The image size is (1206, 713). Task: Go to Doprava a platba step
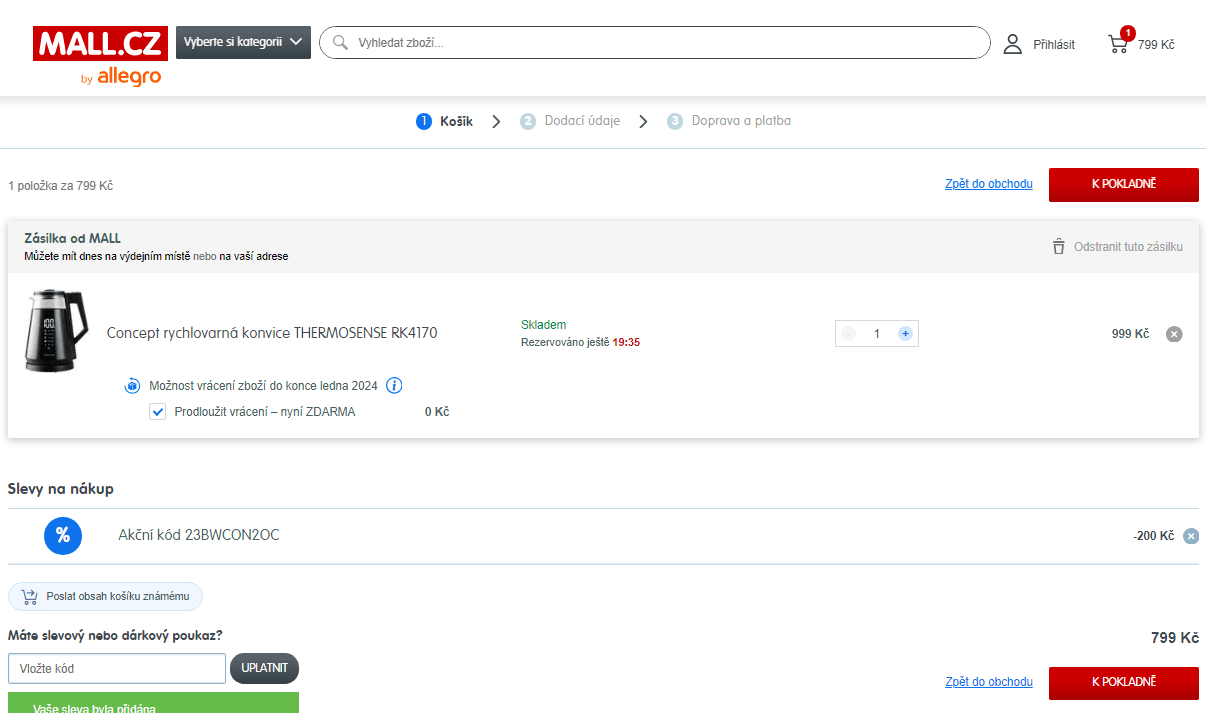[729, 121]
